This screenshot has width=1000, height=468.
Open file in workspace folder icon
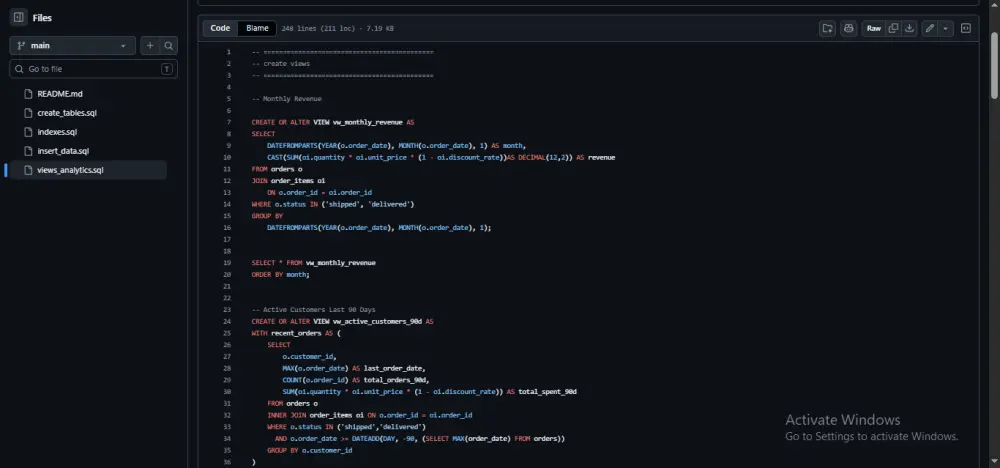tap(827, 28)
